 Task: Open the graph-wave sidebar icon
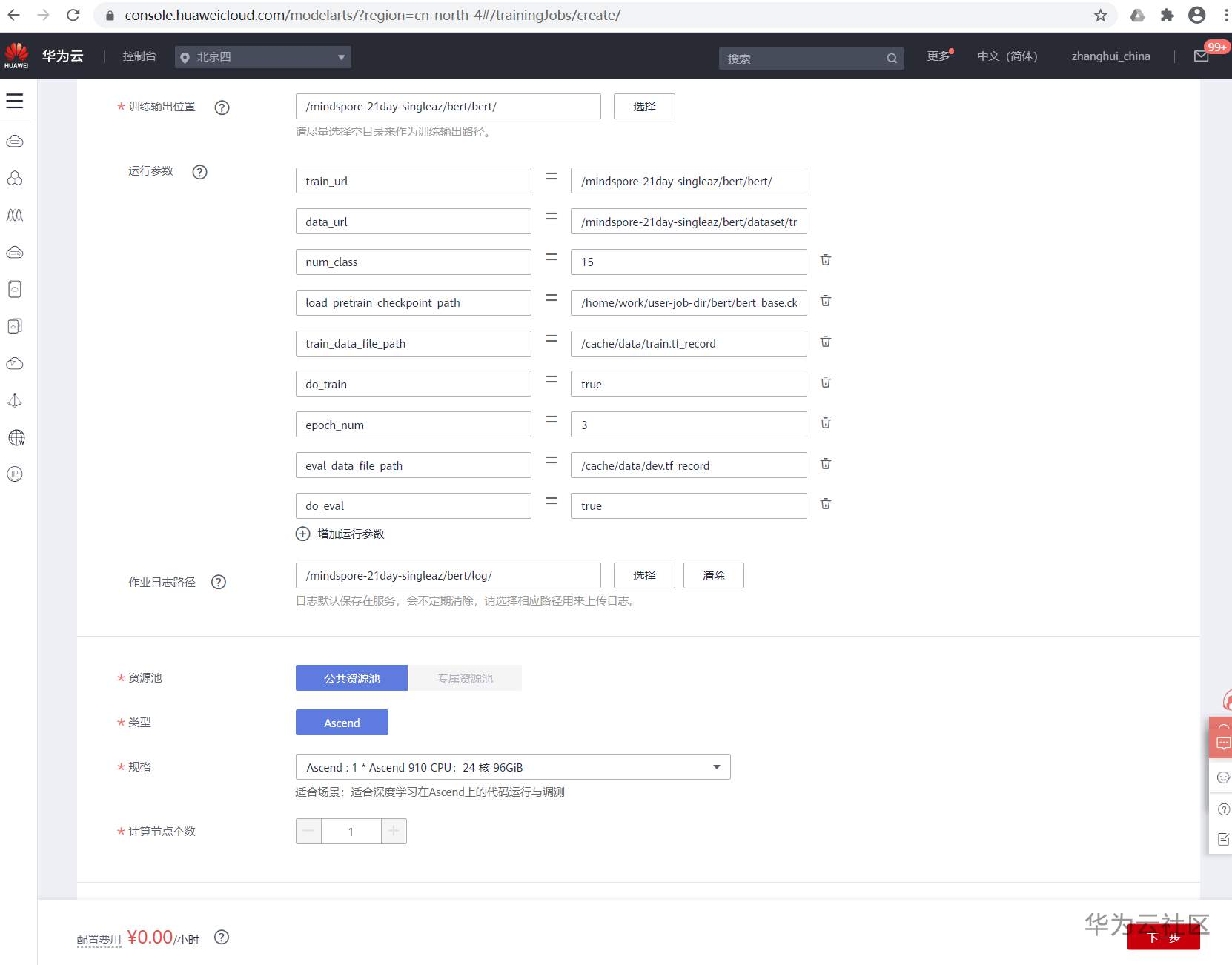point(15,216)
